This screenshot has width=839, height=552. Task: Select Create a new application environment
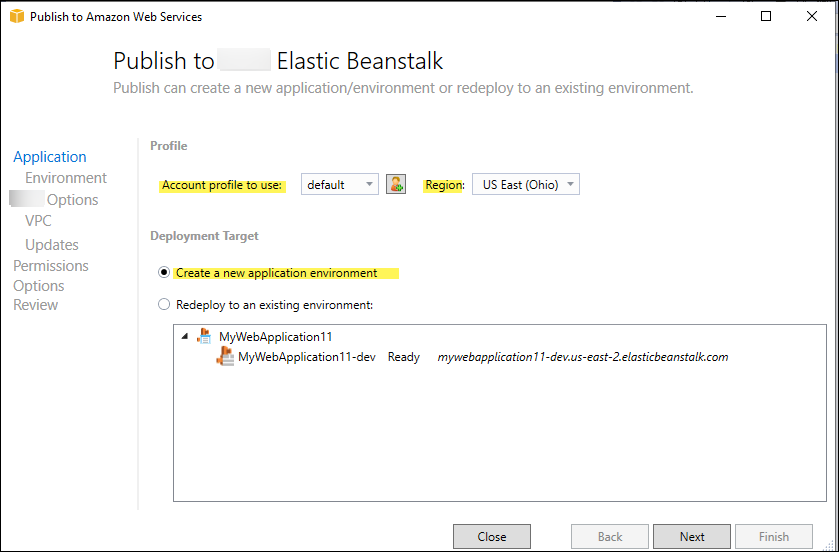(165, 273)
